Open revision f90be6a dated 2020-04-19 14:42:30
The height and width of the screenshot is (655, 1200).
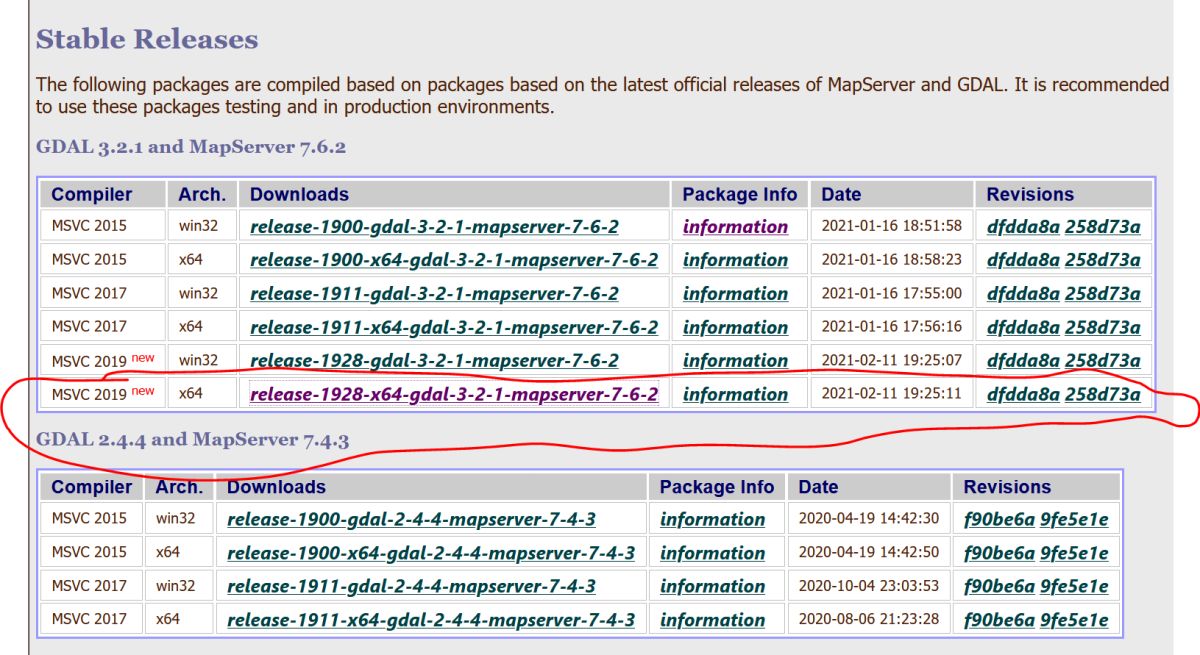click(999, 519)
